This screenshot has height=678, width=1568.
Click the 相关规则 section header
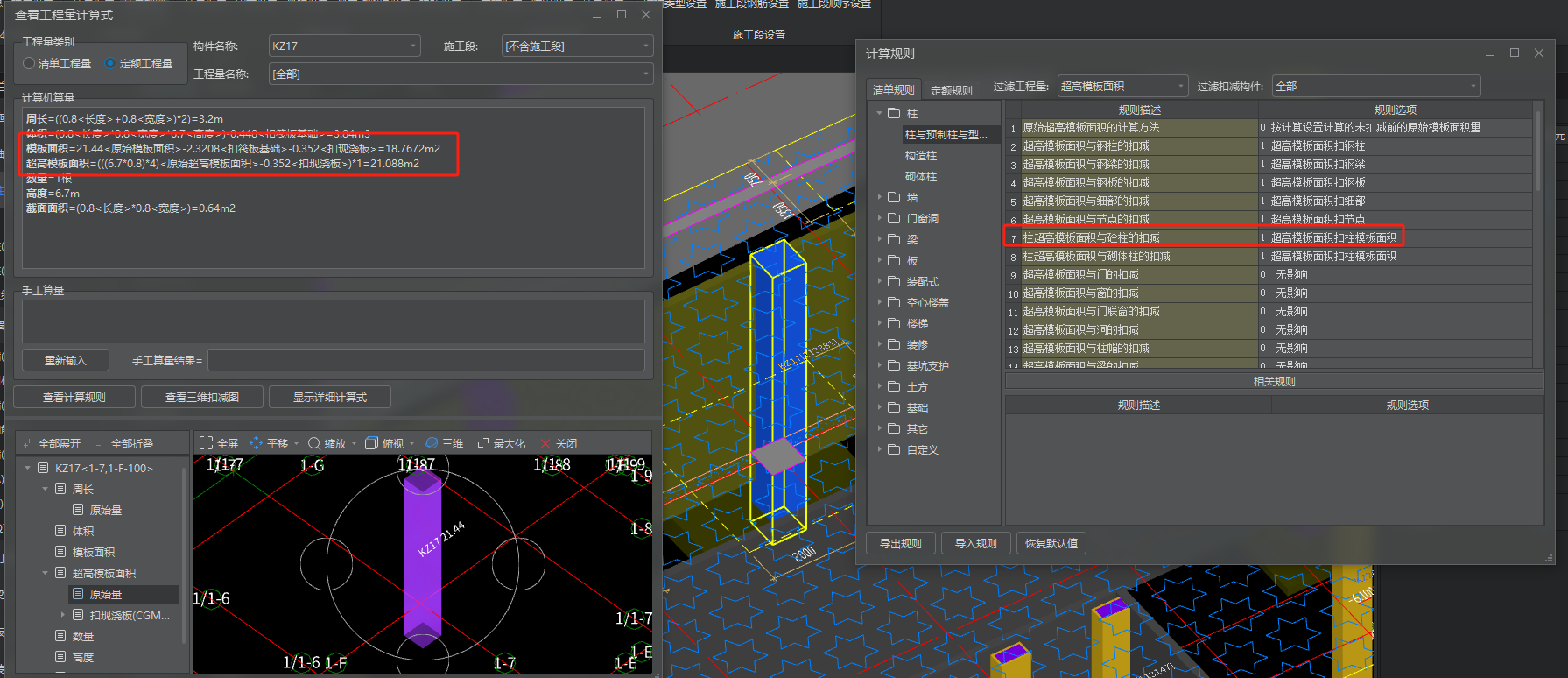[1274, 381]
